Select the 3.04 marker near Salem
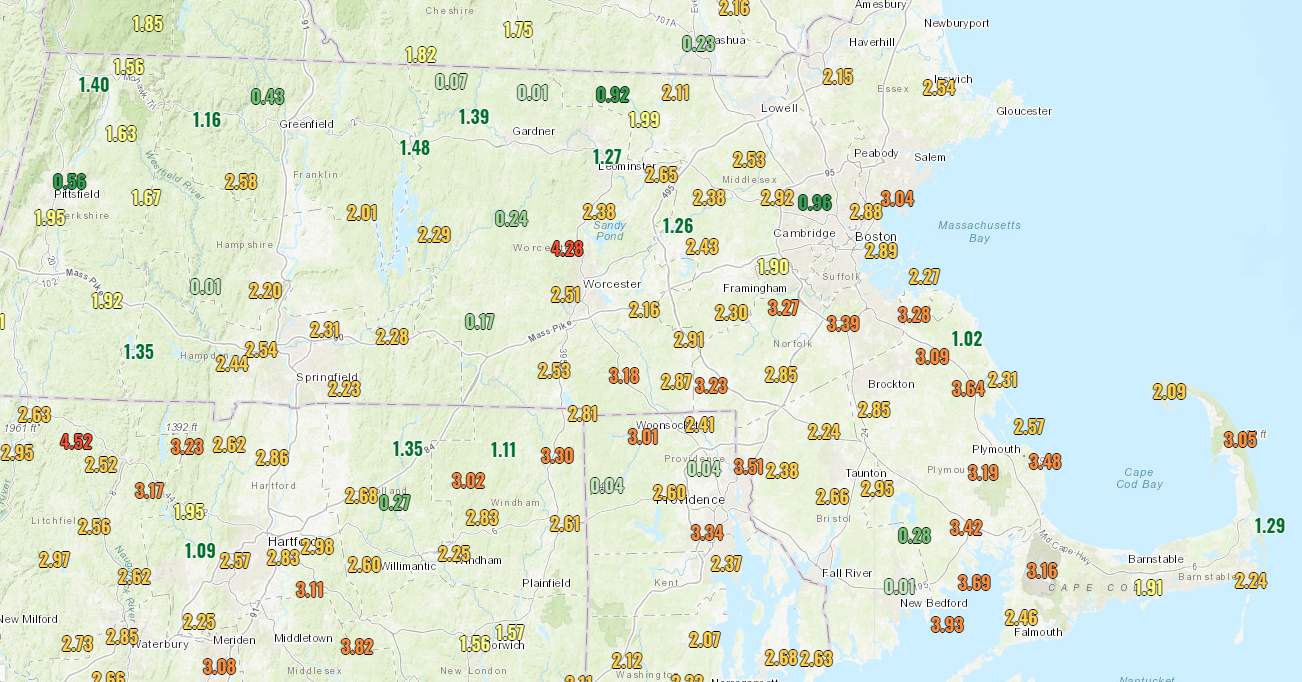The image size is (1302, 682). point(897,198)
